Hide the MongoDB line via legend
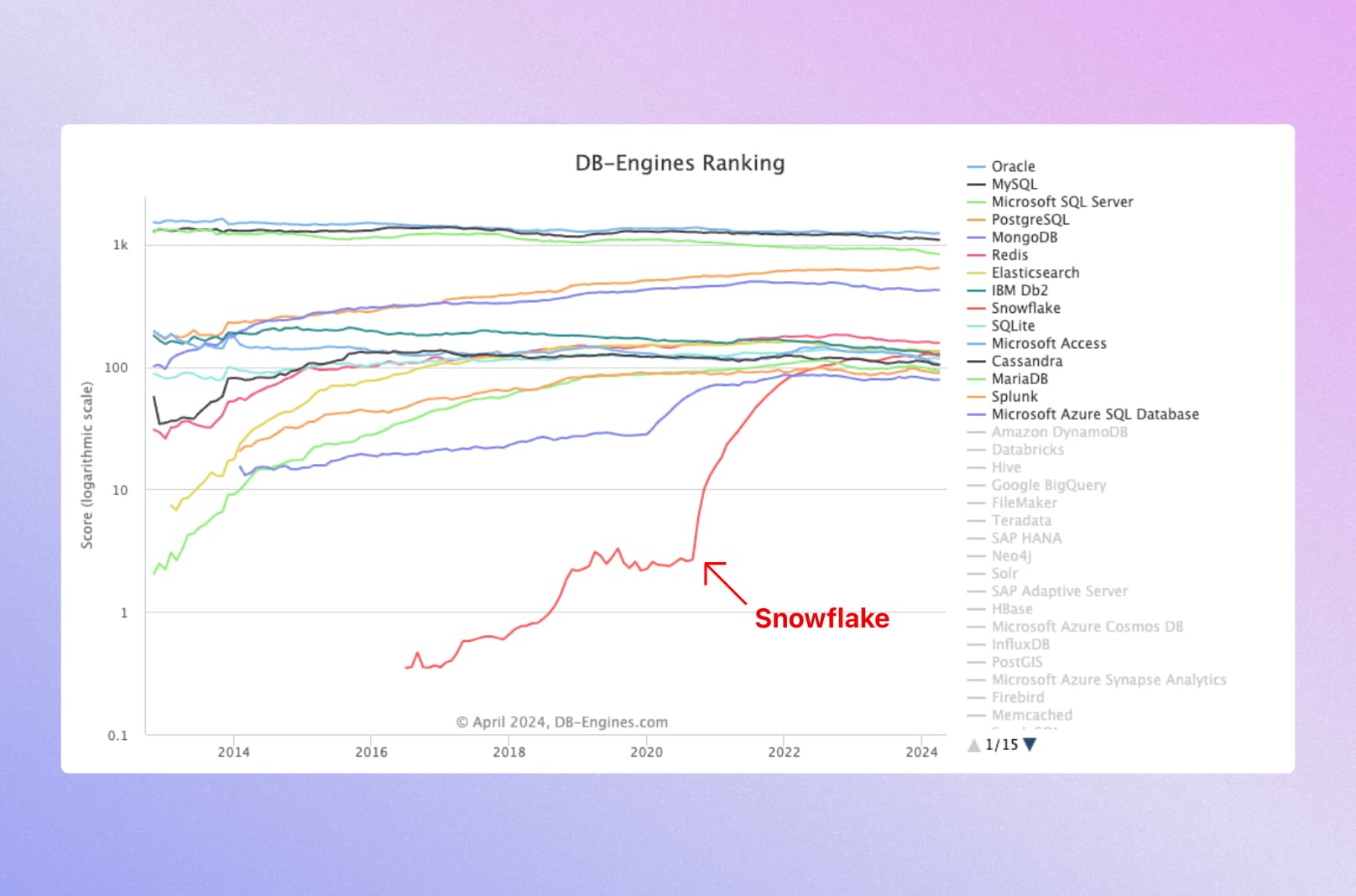Viewport: 1356px width, 896px height. 1012,237
